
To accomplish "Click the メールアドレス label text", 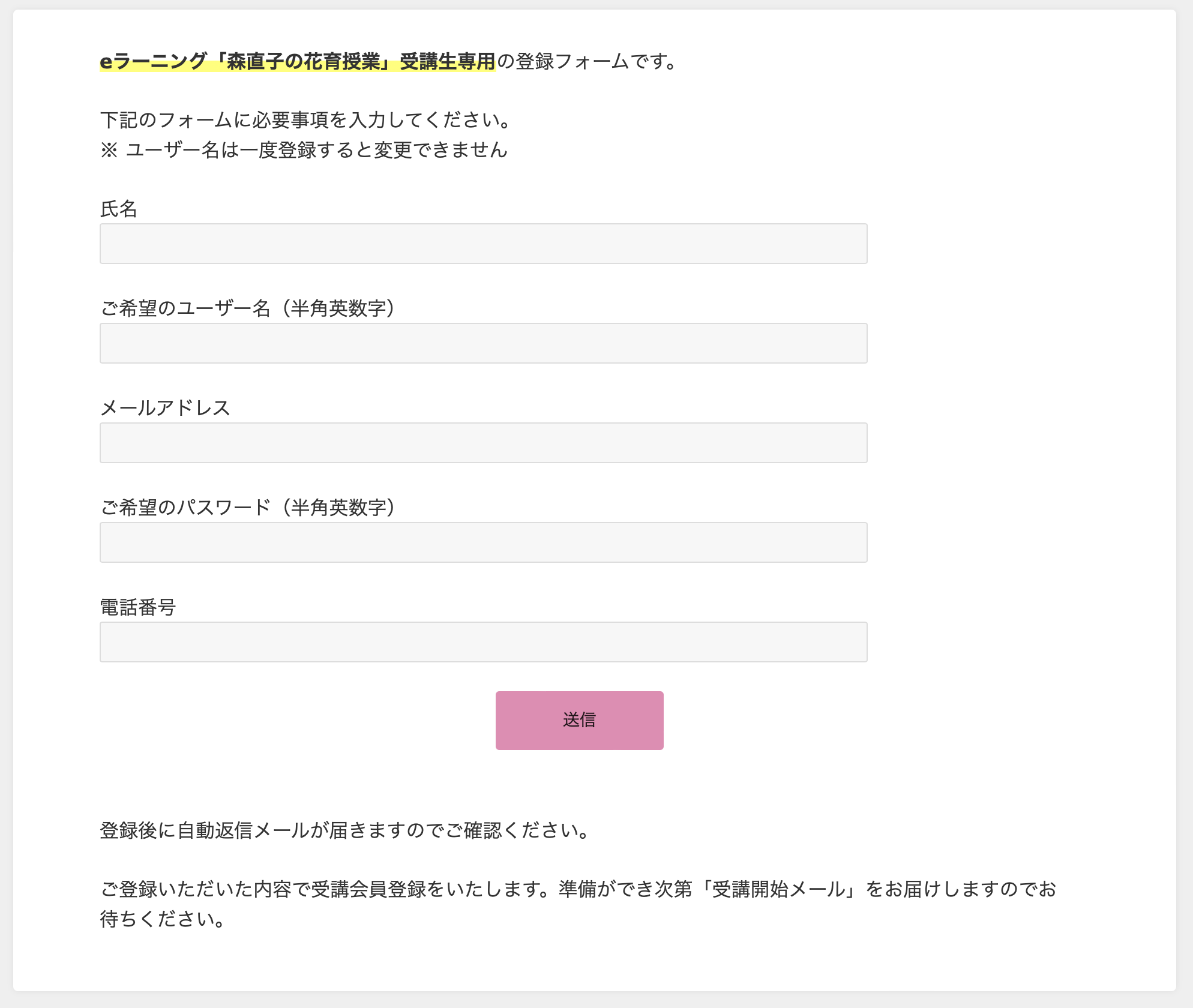I will [x=165, y=408].
